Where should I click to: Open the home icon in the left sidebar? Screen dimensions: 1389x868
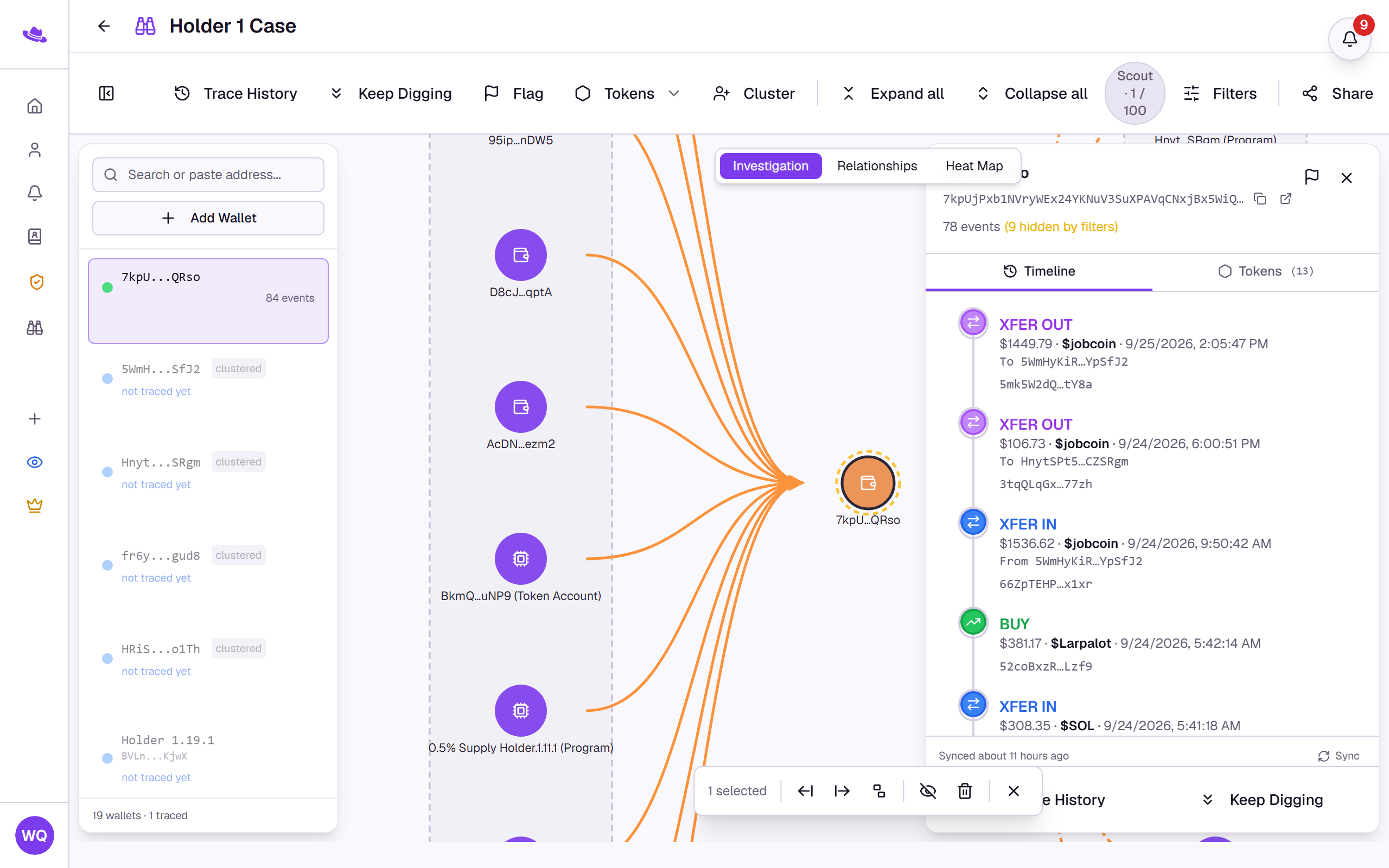pos(34,106)
